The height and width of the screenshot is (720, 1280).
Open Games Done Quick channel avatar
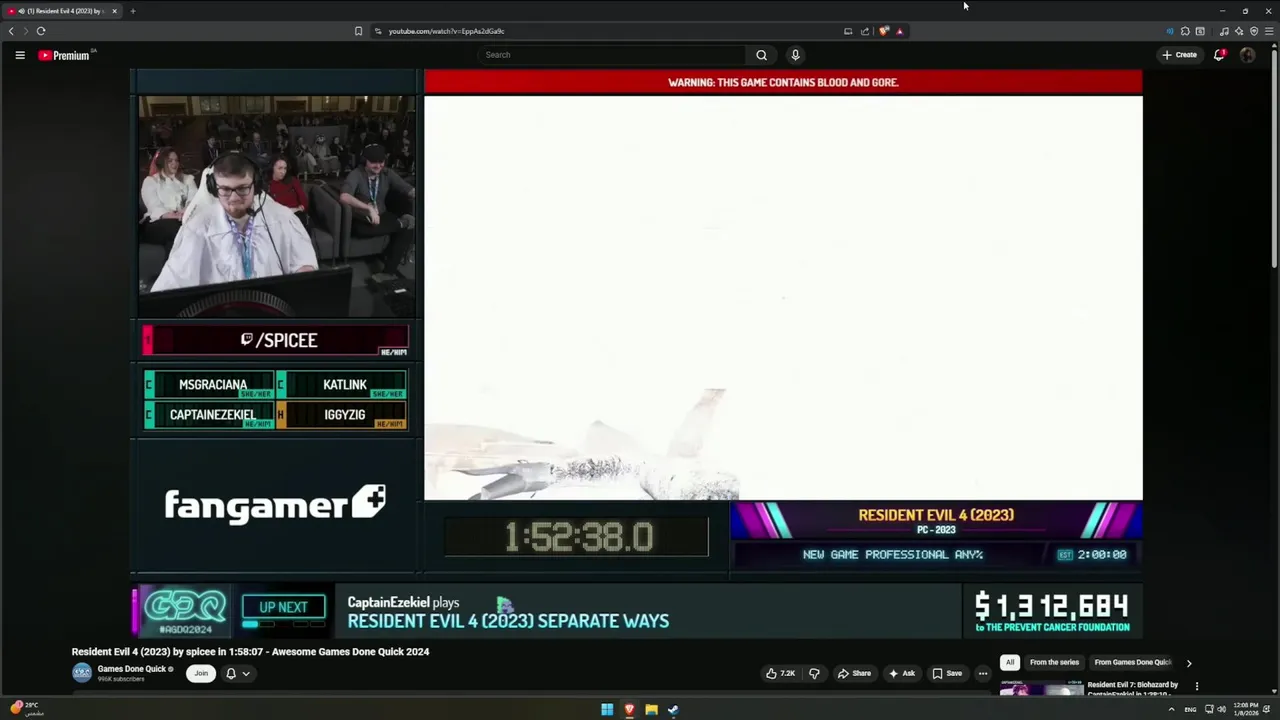tap(82, 673)
